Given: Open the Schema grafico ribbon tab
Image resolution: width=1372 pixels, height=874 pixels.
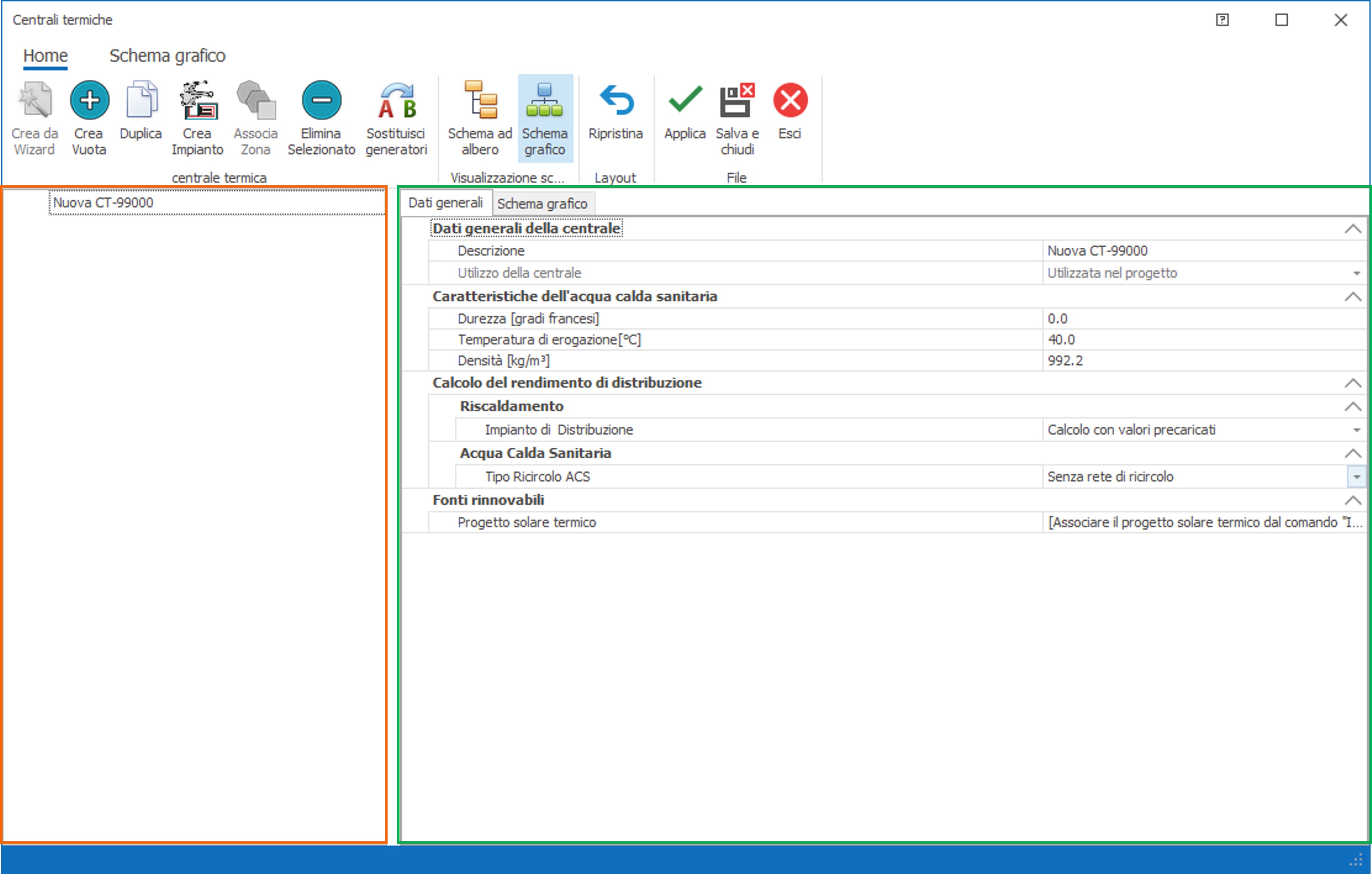Looking at the screenshot, I should coord(168,56).
